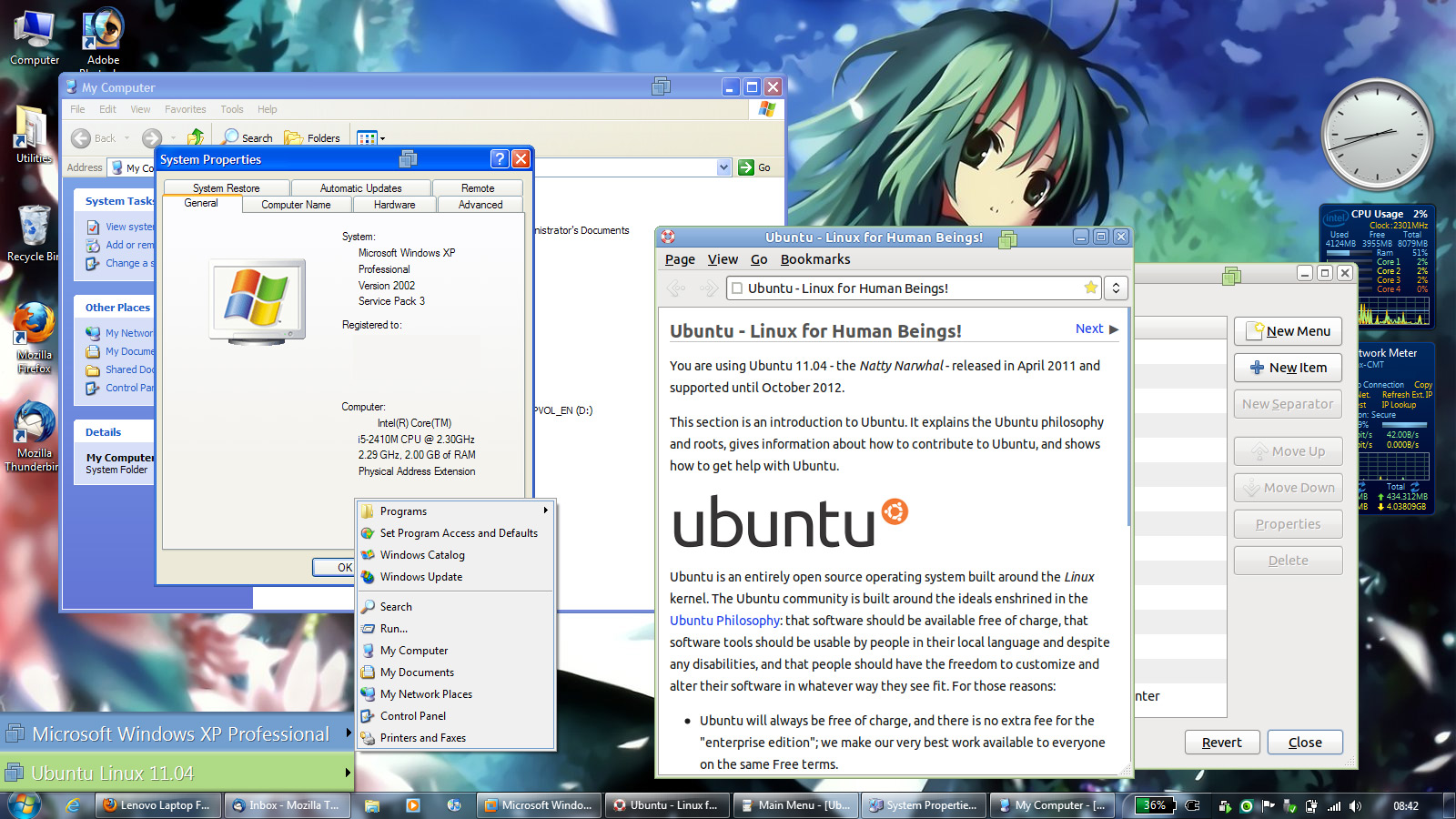Open My Documents from the XP menu
Viewport: 1456px width, 819px height.
tap(455, 672)
